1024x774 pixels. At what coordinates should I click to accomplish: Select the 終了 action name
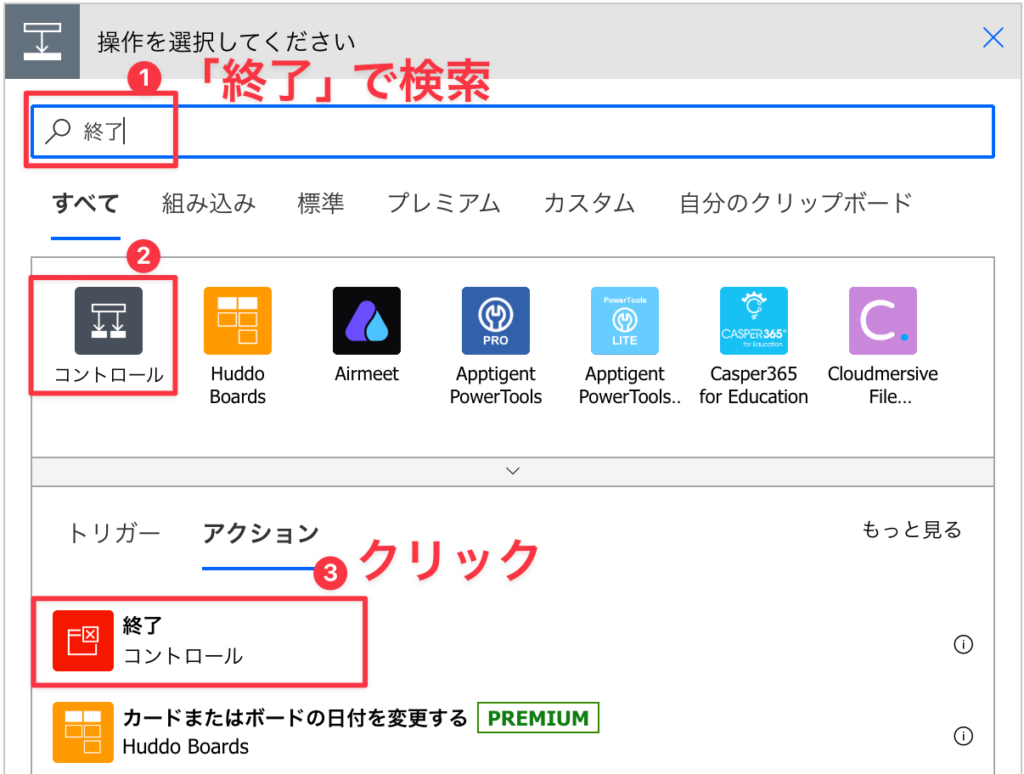click(x=142, y=626)
